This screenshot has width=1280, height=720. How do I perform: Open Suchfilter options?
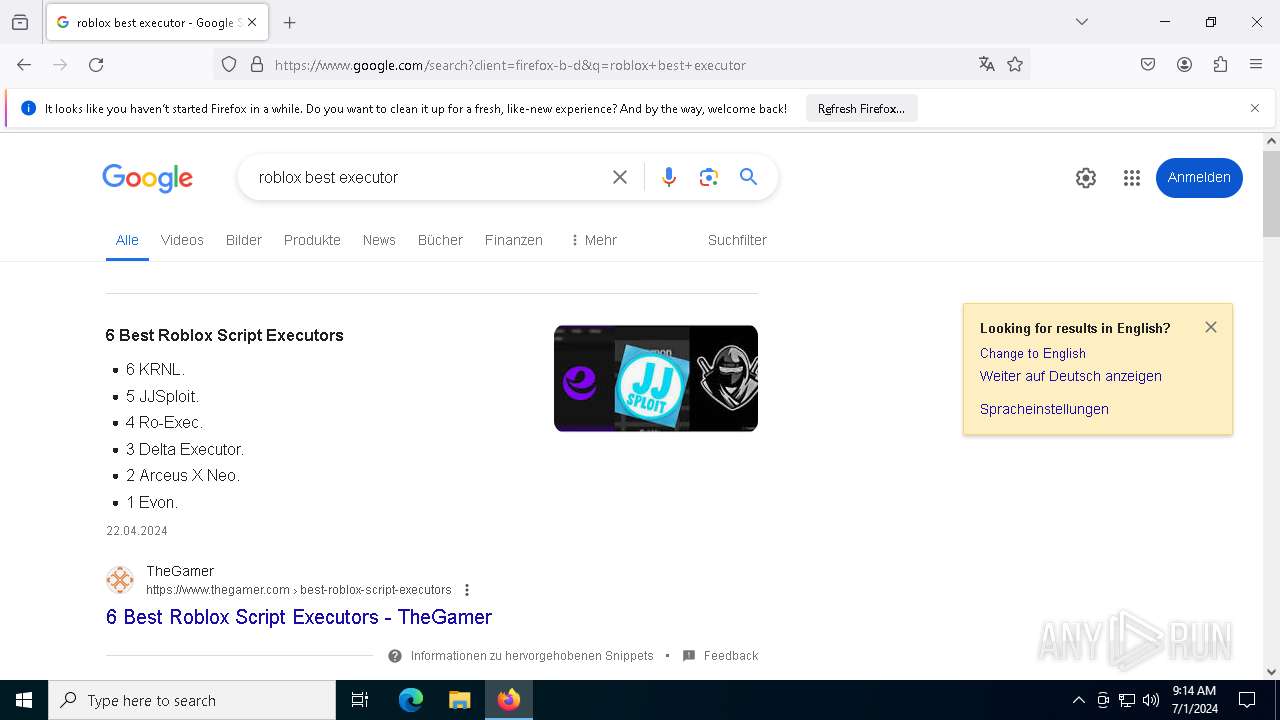pyautogui.click(x=737, y=240)
